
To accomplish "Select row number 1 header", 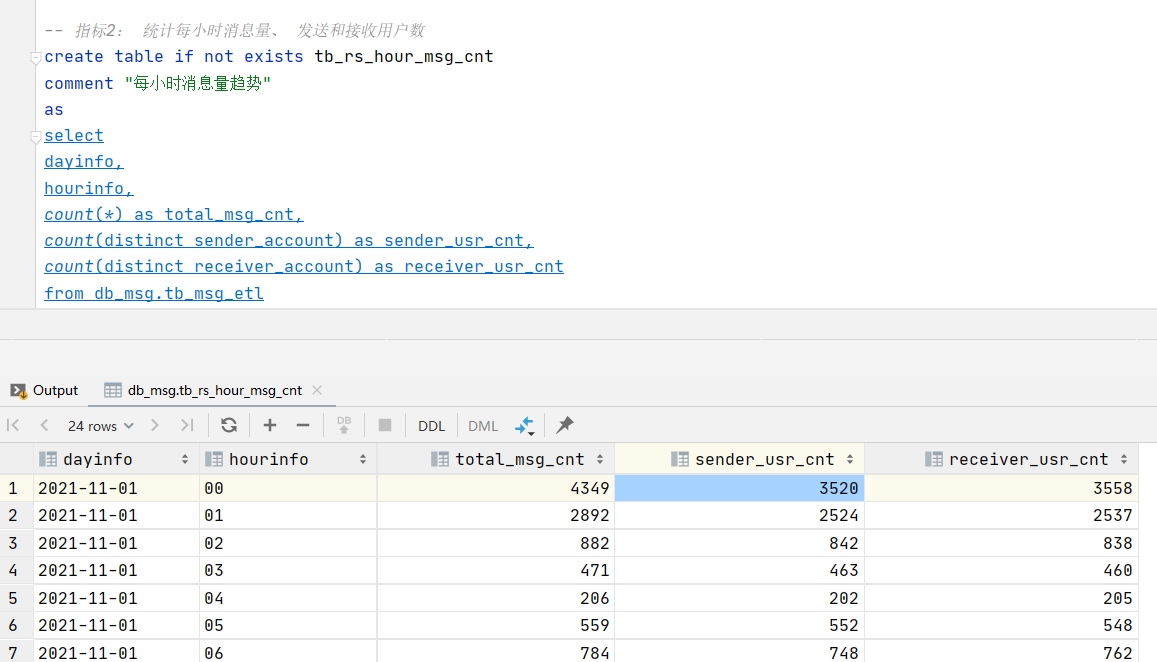I will tap(16, 488).
